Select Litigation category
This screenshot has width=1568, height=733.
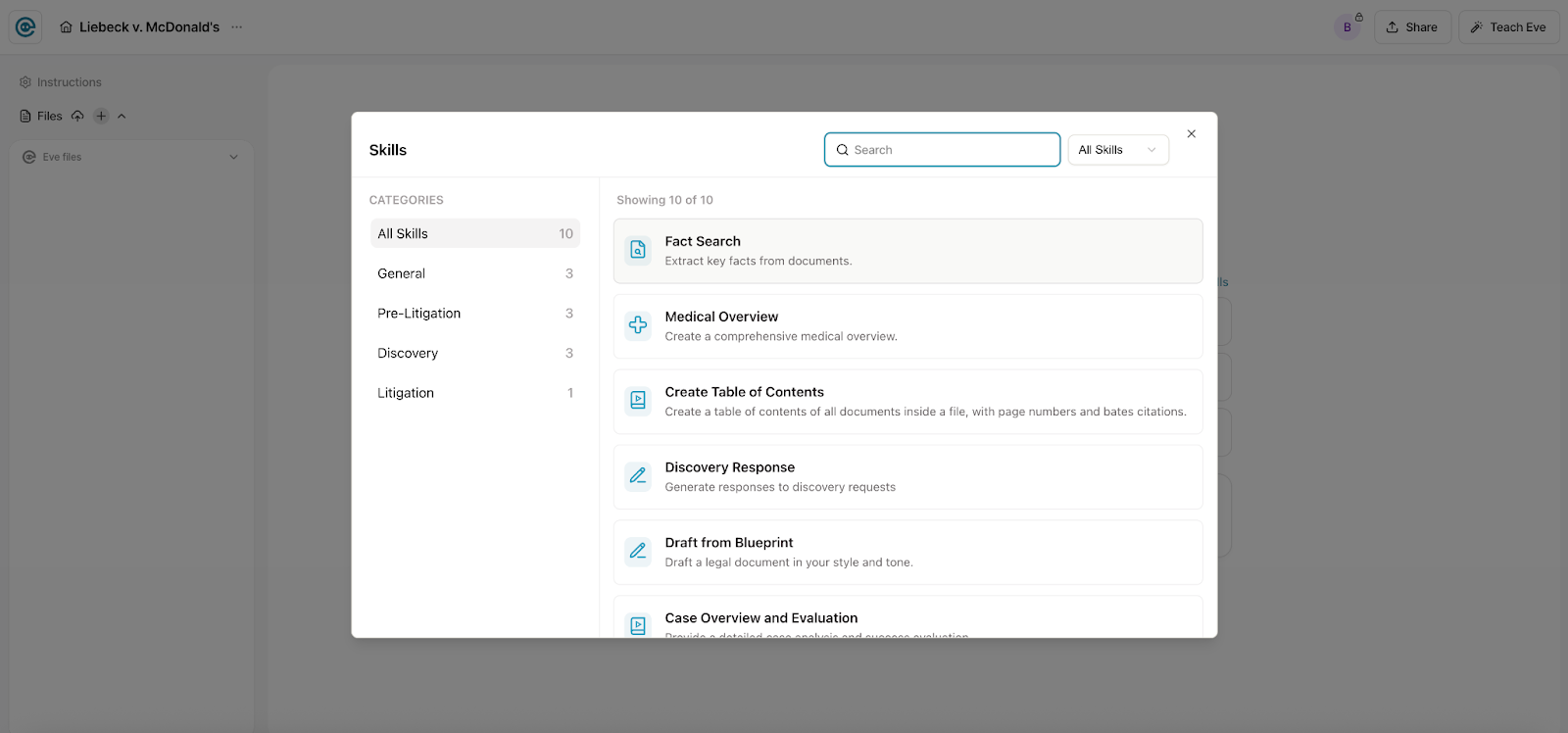point(475,393)
